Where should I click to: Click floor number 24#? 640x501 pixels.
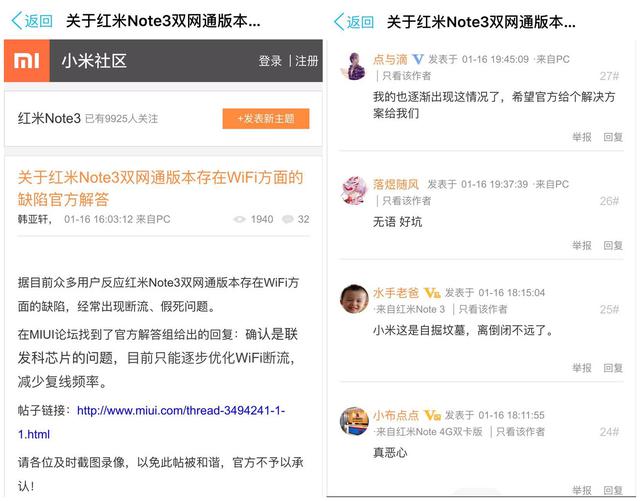[x=609, y=432]
